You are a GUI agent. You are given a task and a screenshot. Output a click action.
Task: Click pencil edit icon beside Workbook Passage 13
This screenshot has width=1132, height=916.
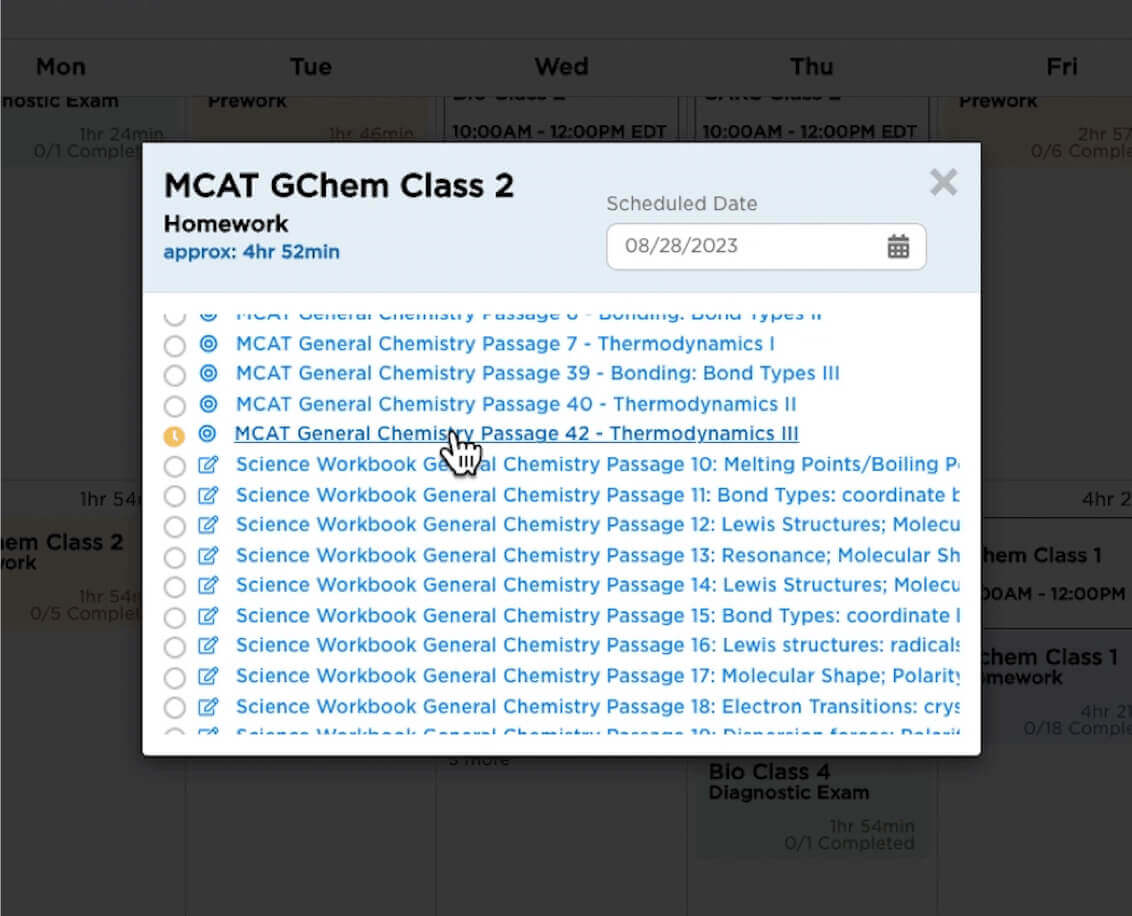pyautogui.click(x=208, y=556)
